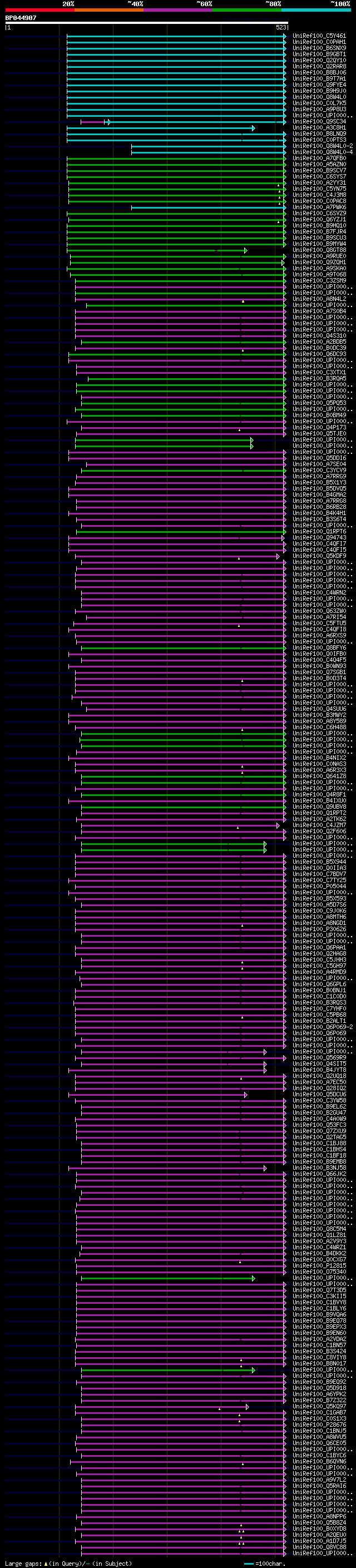Select hit label UniRef100_B9GBT1
Viewport: 356px width, 1568px height.
tap(319, 55)
